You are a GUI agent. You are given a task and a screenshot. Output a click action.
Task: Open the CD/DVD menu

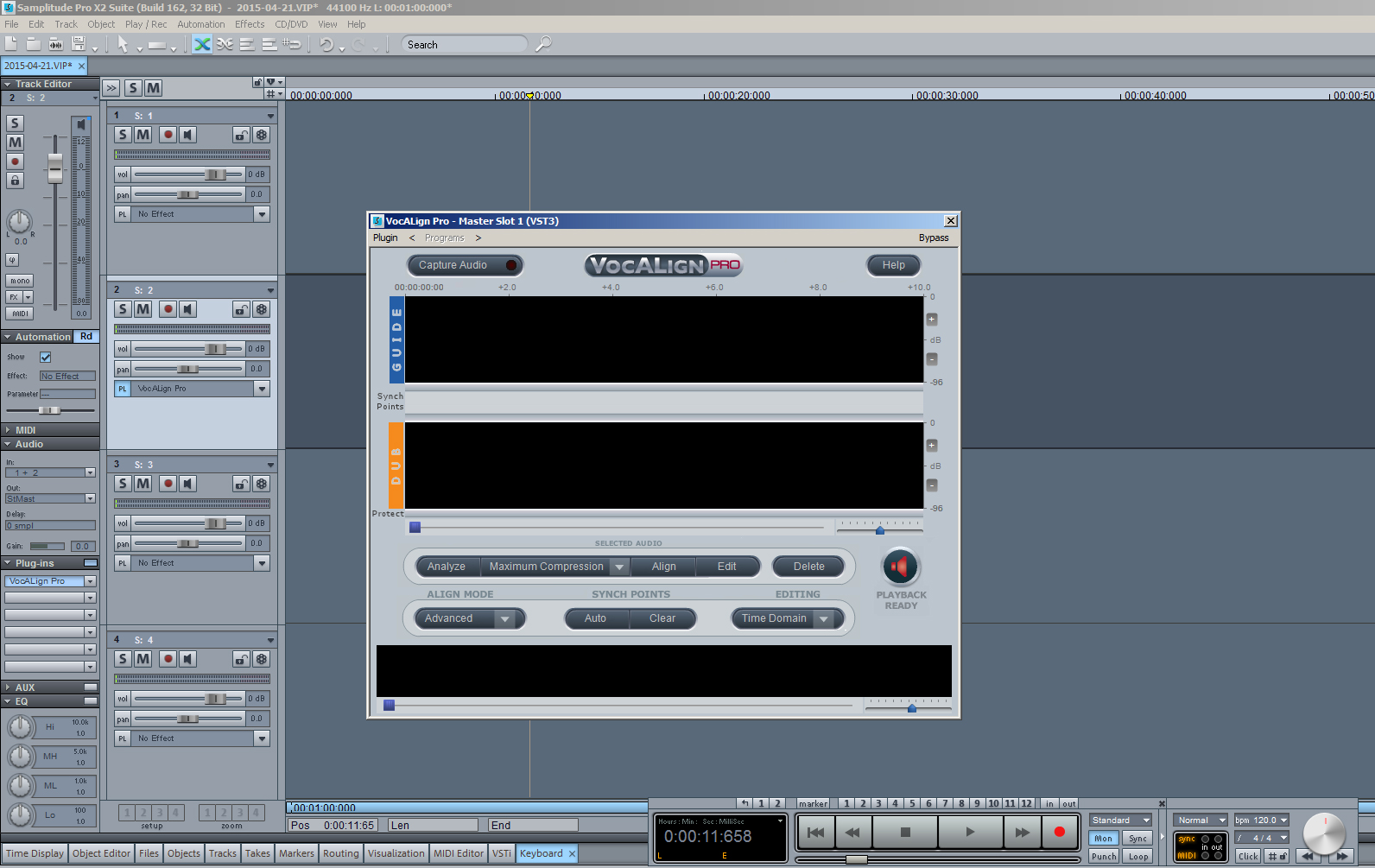click(x=291, y=24)
